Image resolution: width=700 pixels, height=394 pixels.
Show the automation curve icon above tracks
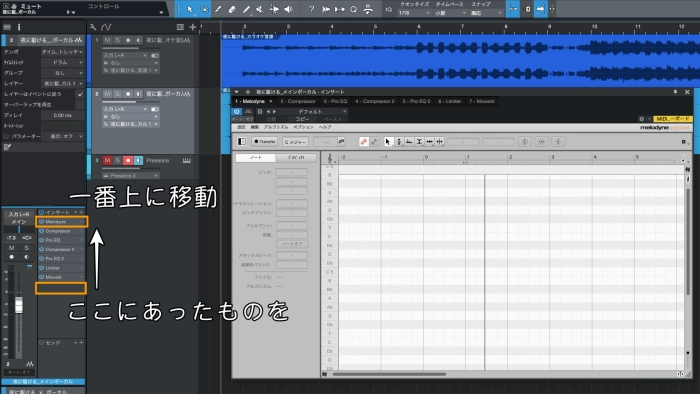[106, 27]
